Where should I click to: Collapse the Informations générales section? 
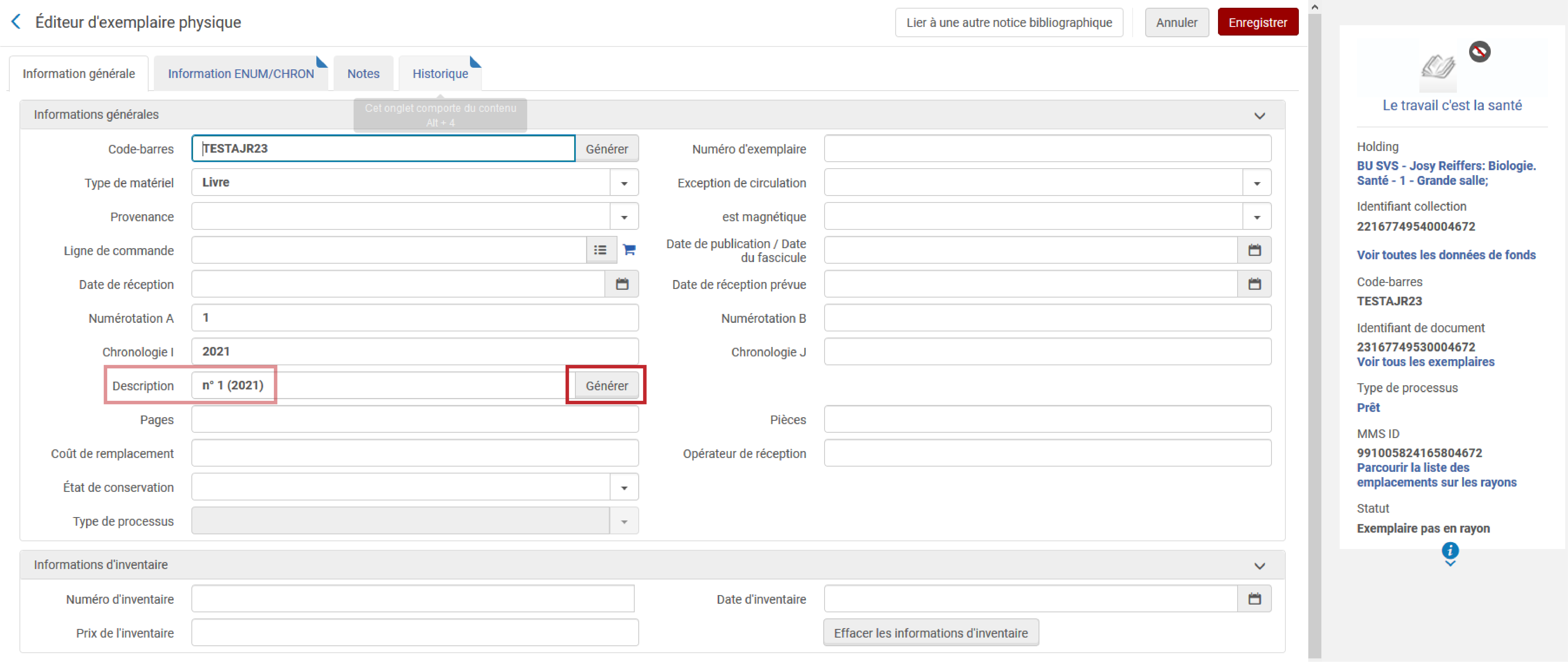[x=1259, y=115]
